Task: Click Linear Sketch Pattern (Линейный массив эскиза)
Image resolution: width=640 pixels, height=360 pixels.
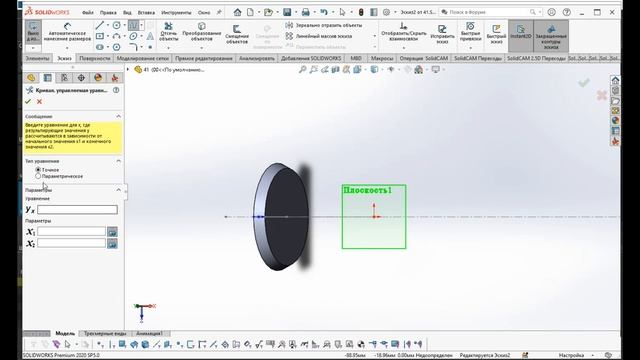Action: pos(319,36)
